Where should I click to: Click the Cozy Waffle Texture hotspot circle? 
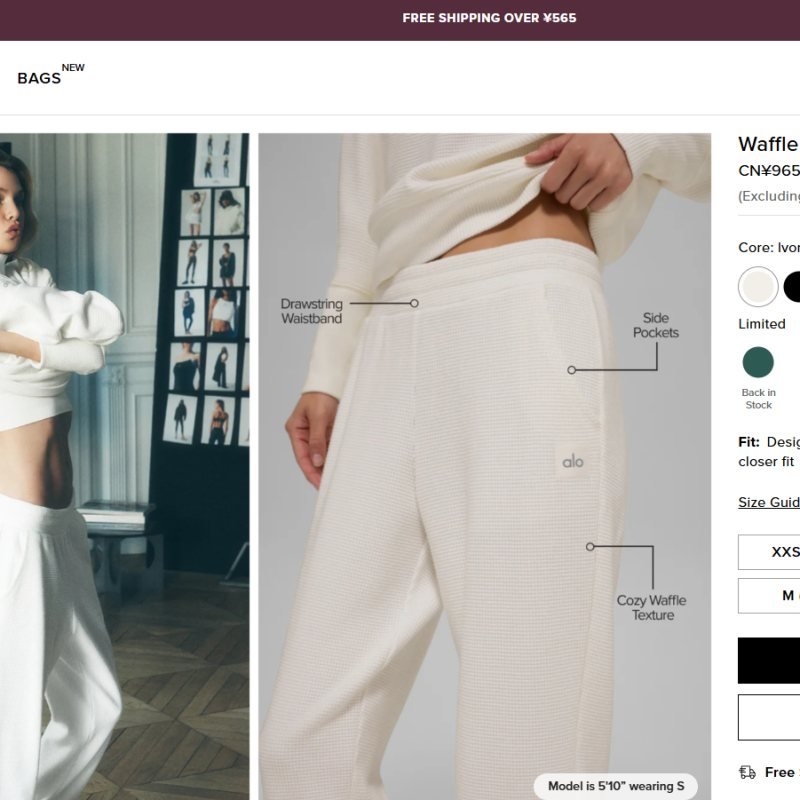pyautogui.click(x=590, y=547)
